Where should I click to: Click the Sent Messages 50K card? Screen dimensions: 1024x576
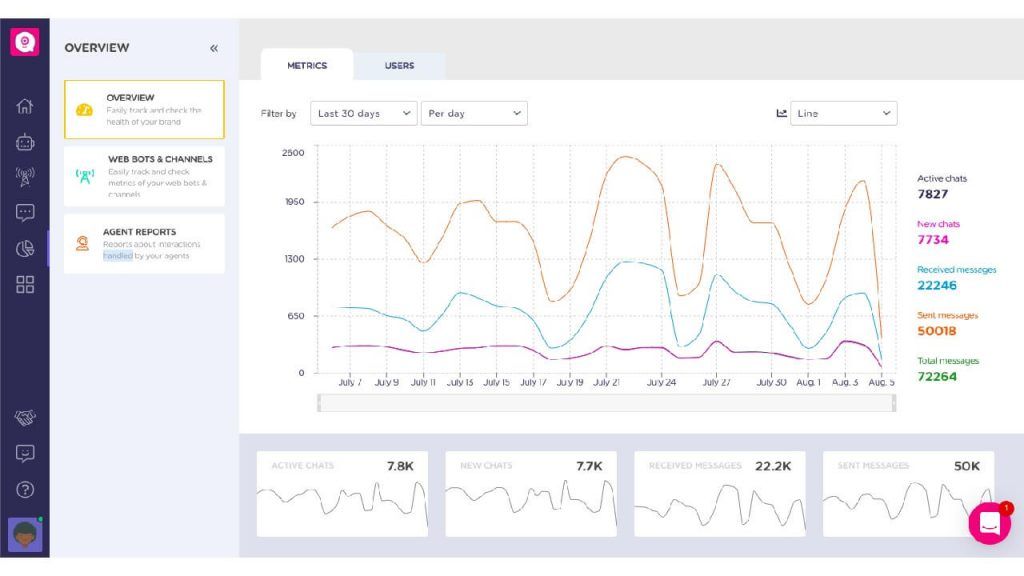(x=908, y=494)
